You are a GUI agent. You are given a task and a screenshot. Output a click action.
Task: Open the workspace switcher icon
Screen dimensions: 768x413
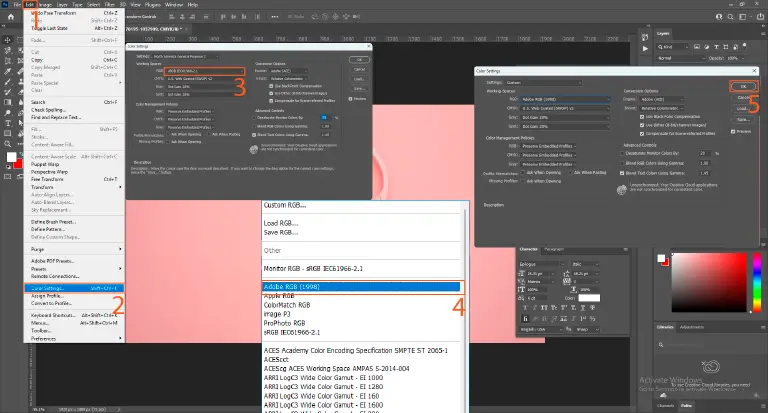(743, 17)
